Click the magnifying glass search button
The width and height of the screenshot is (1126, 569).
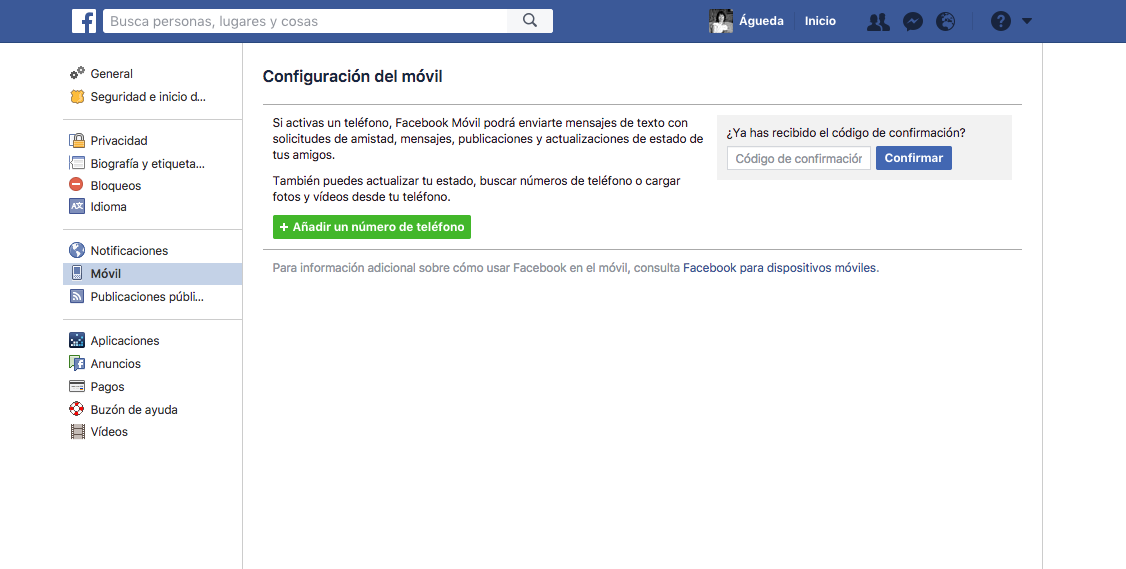530,21
